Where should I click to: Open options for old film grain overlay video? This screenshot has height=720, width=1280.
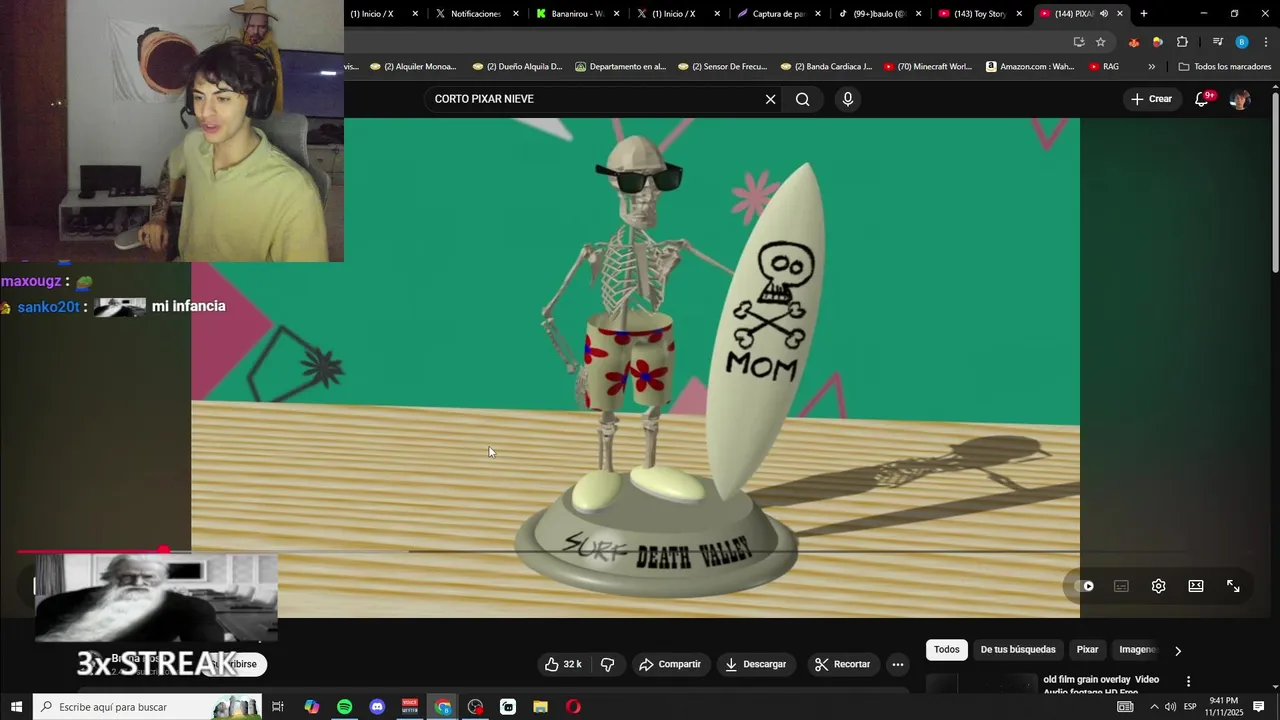tap(1188, 681)
